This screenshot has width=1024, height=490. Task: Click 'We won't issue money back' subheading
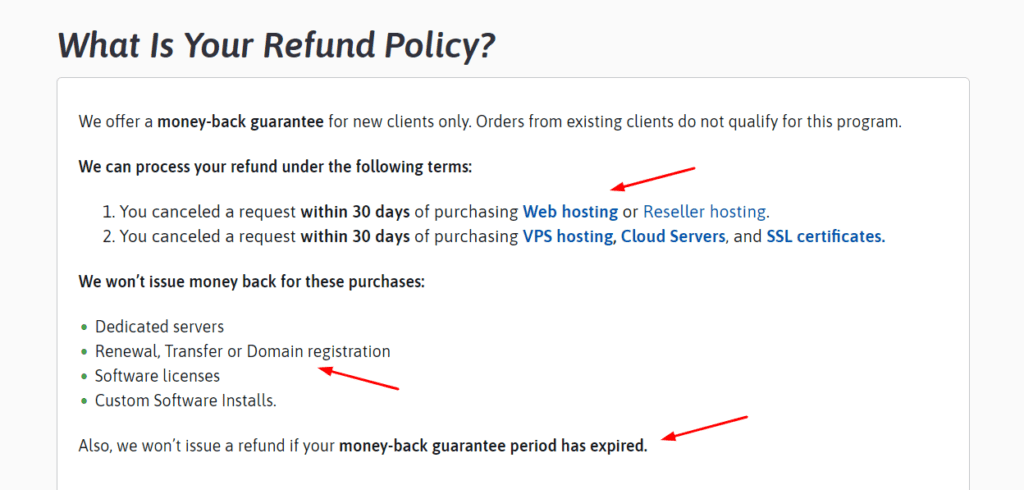click(x=251, y=282)
